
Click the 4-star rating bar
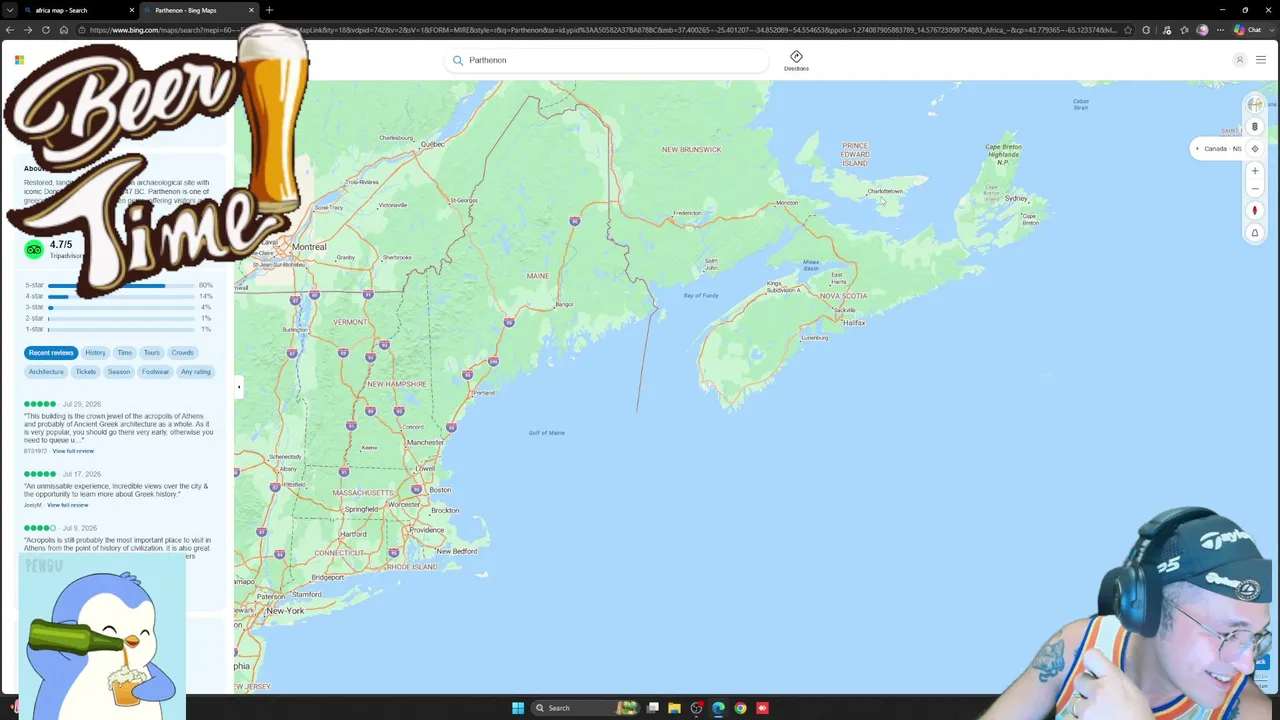click(x=121, y=297)
